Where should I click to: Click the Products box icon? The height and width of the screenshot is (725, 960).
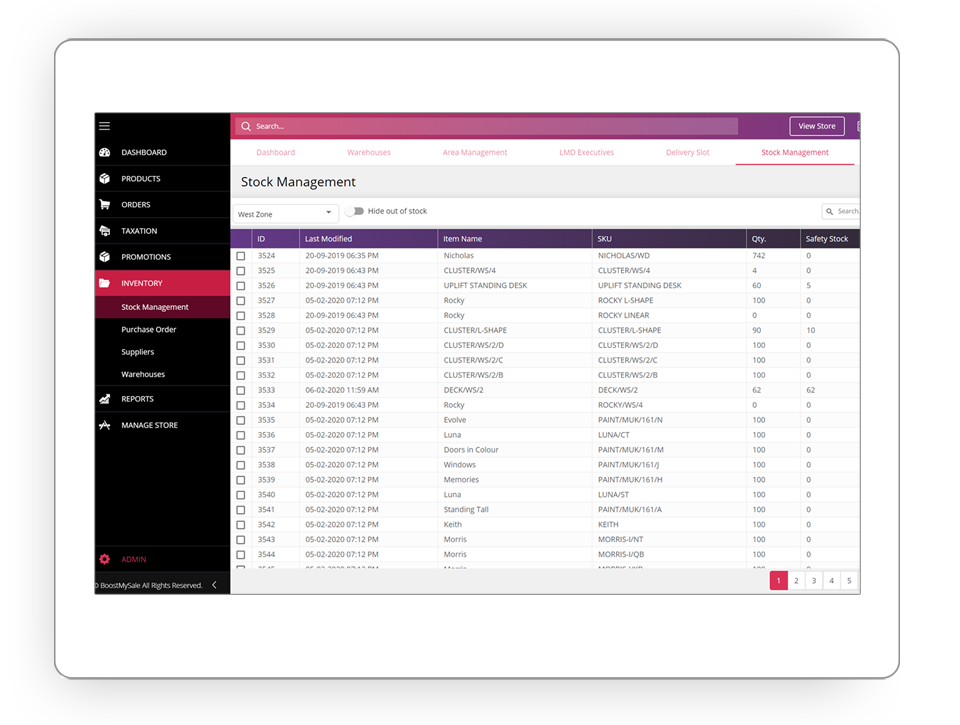[x=105, y=179]
